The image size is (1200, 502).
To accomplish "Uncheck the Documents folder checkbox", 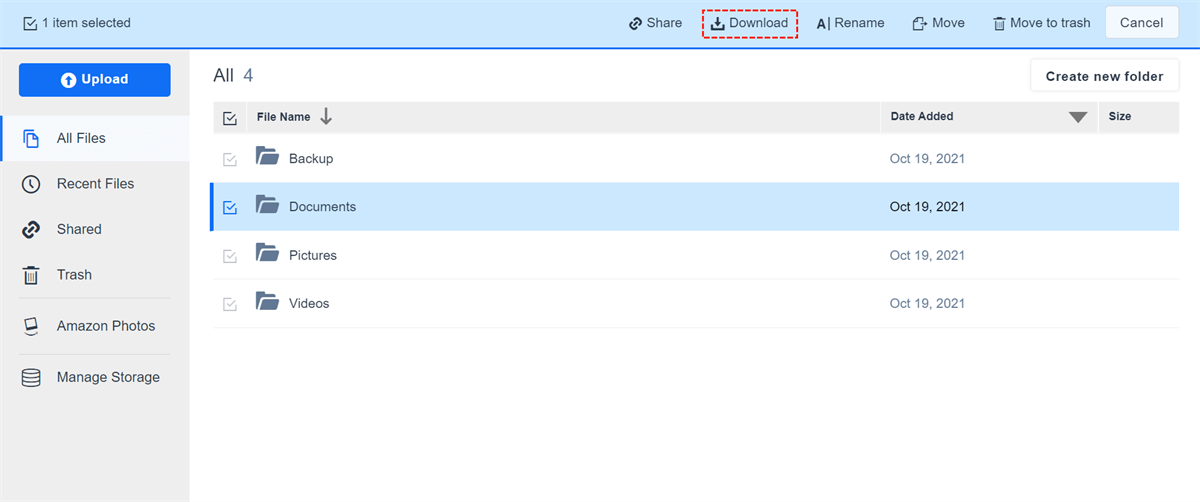I will click(230, 208).
